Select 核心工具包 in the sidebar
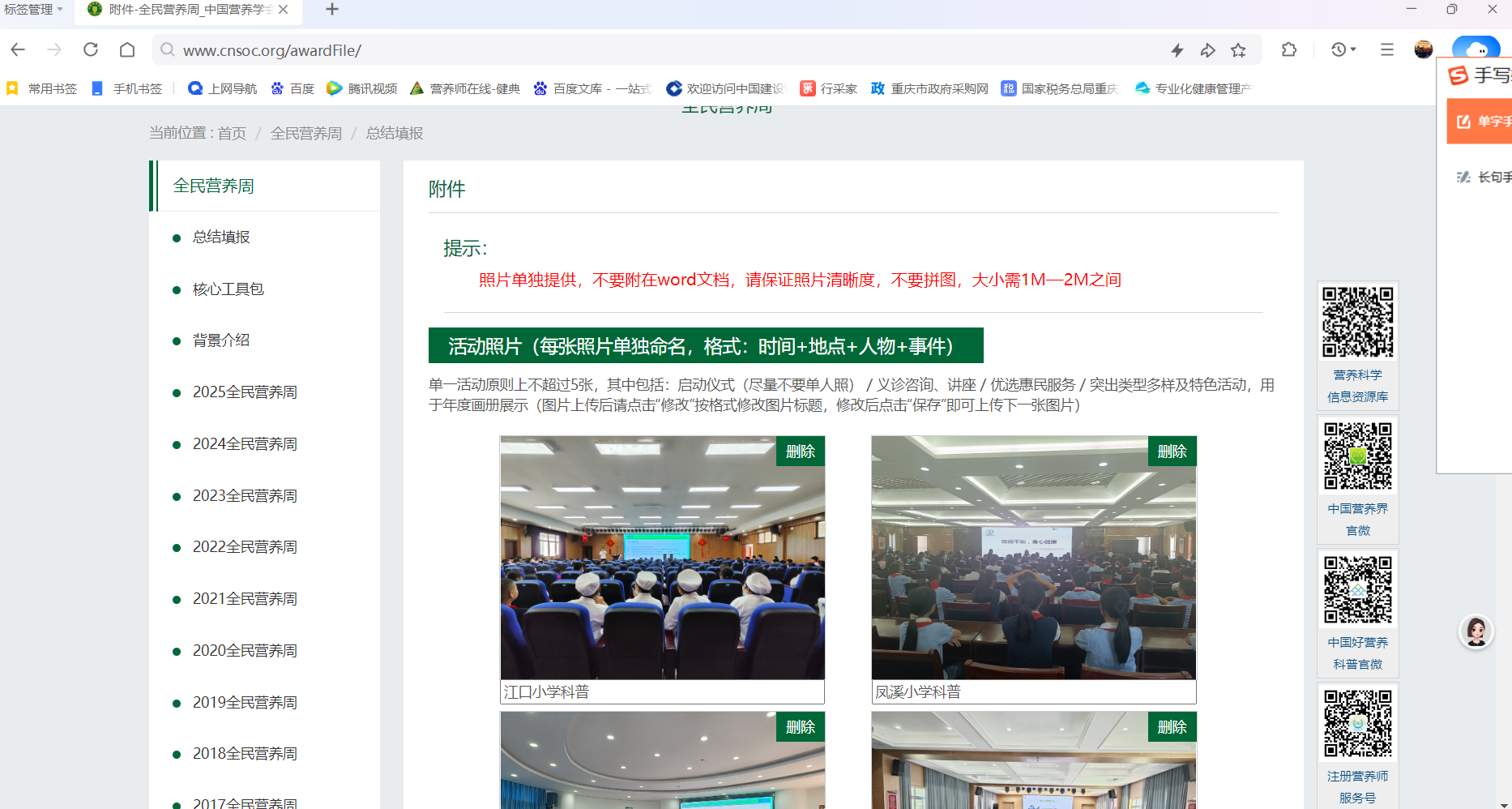 pyautogui.click(x=228, y=289)
